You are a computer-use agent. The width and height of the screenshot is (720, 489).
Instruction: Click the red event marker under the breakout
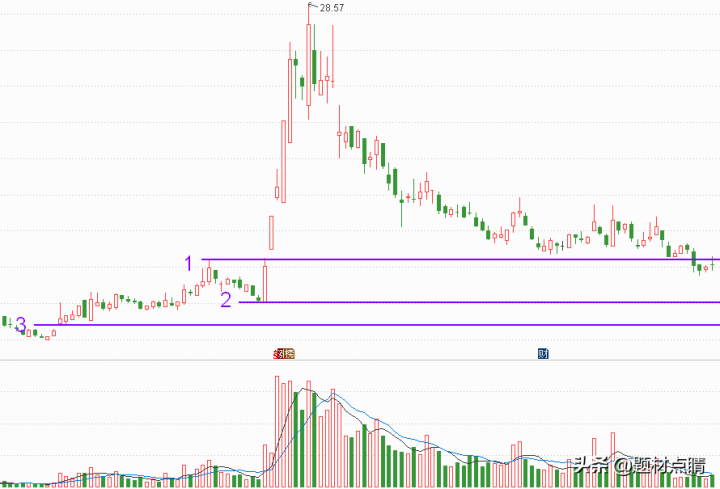click(285, 354)
